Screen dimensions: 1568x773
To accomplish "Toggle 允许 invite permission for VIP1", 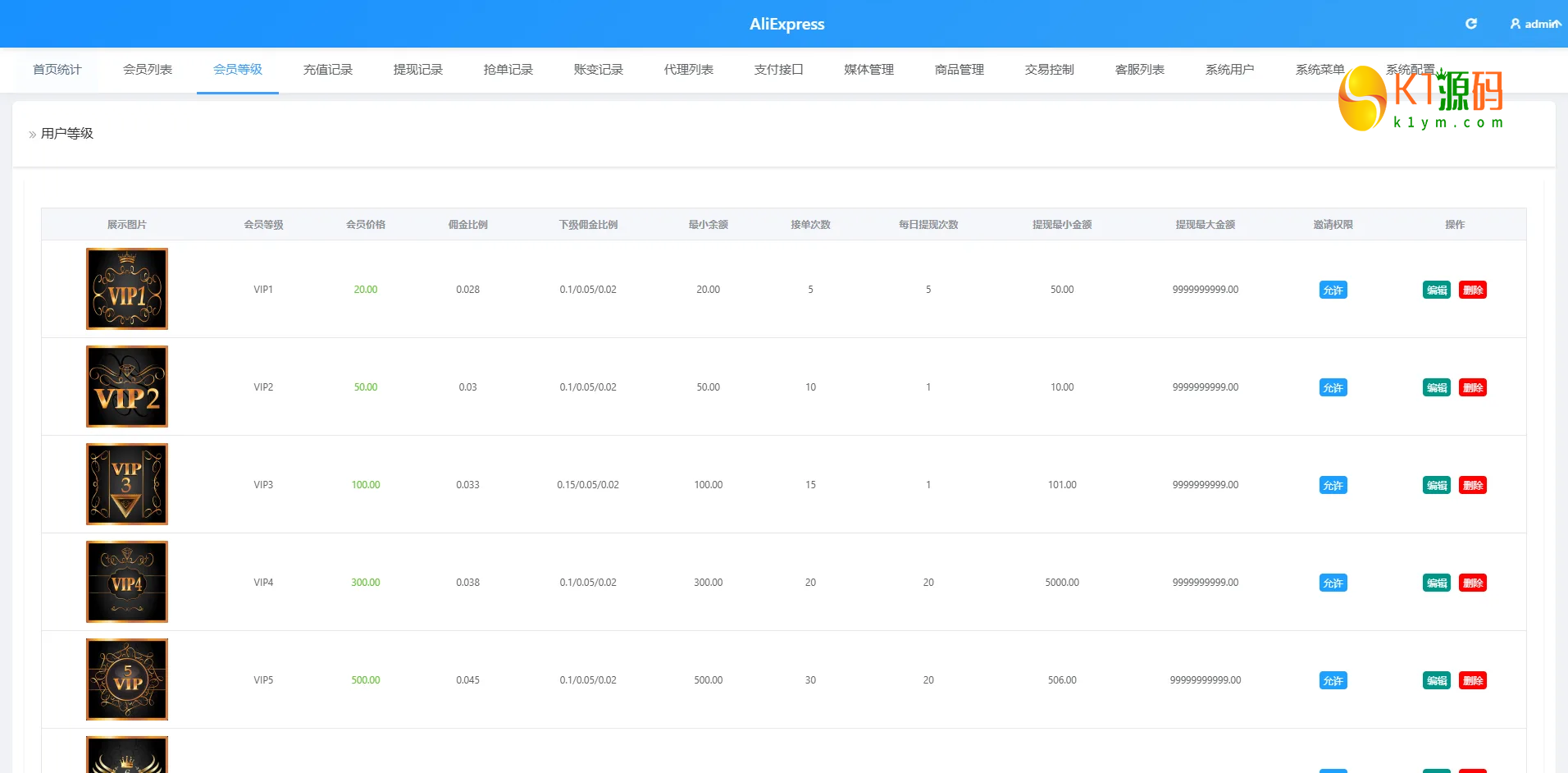I will click(x=1333, y=290).
